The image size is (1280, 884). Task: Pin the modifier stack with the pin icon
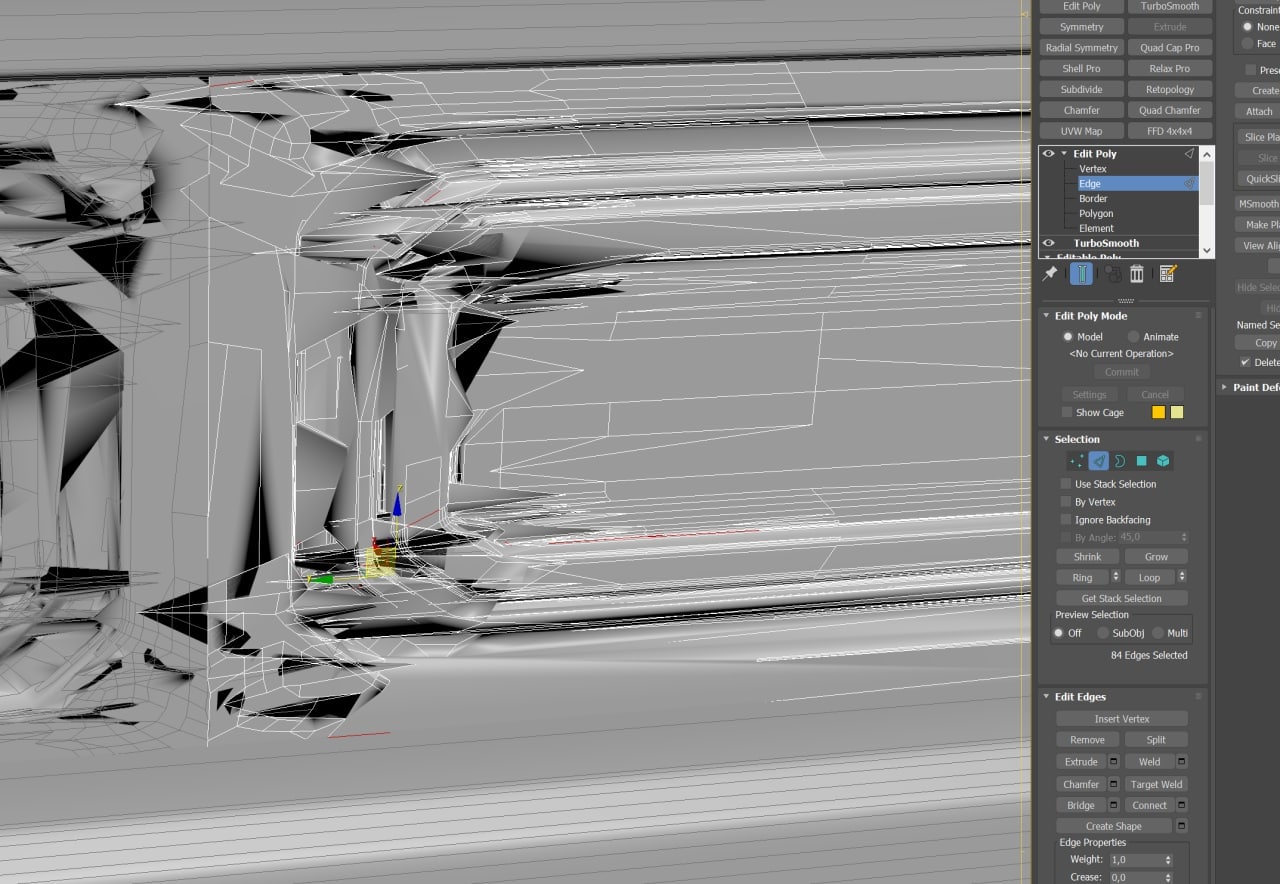pos(1050,273)
